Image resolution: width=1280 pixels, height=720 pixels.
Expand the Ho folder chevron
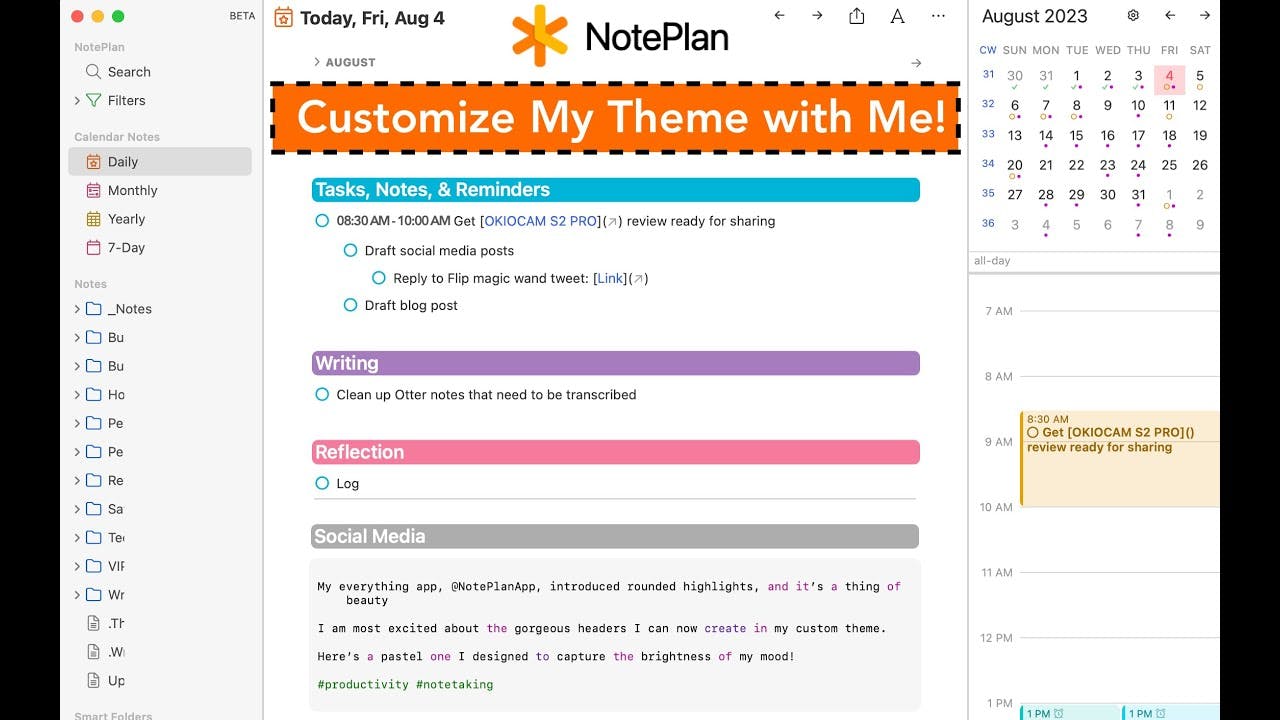[x=77, y=395]
